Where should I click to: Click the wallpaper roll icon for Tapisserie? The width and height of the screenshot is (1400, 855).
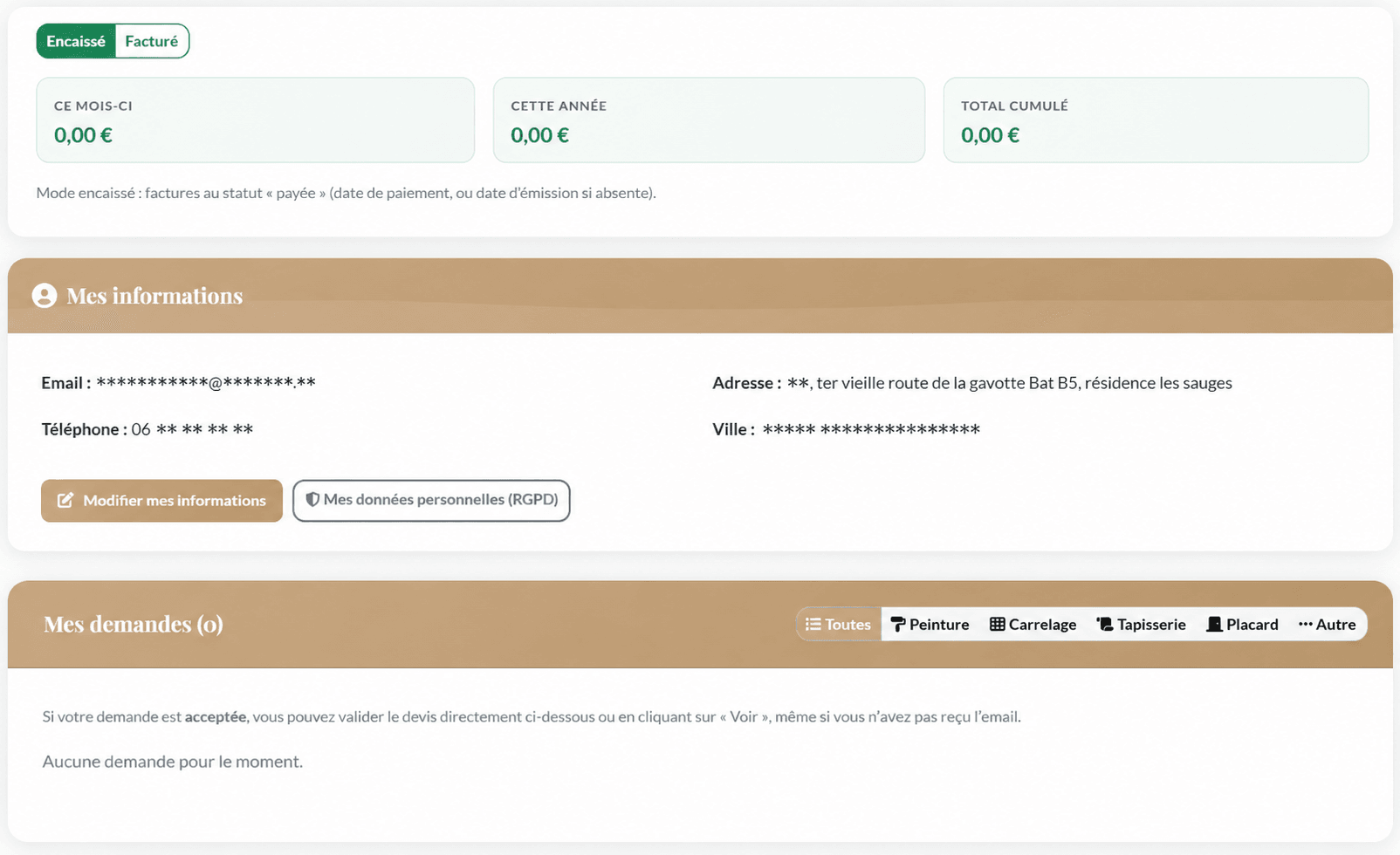1105,625
